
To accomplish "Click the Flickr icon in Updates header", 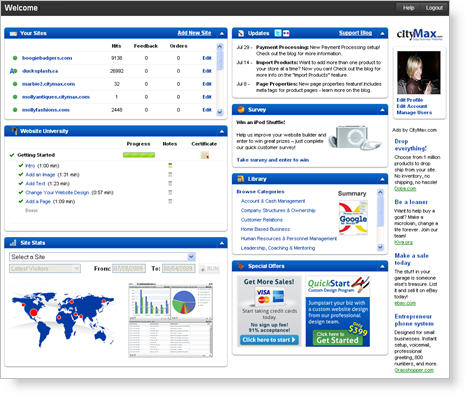I will click(x=286, y=33).
